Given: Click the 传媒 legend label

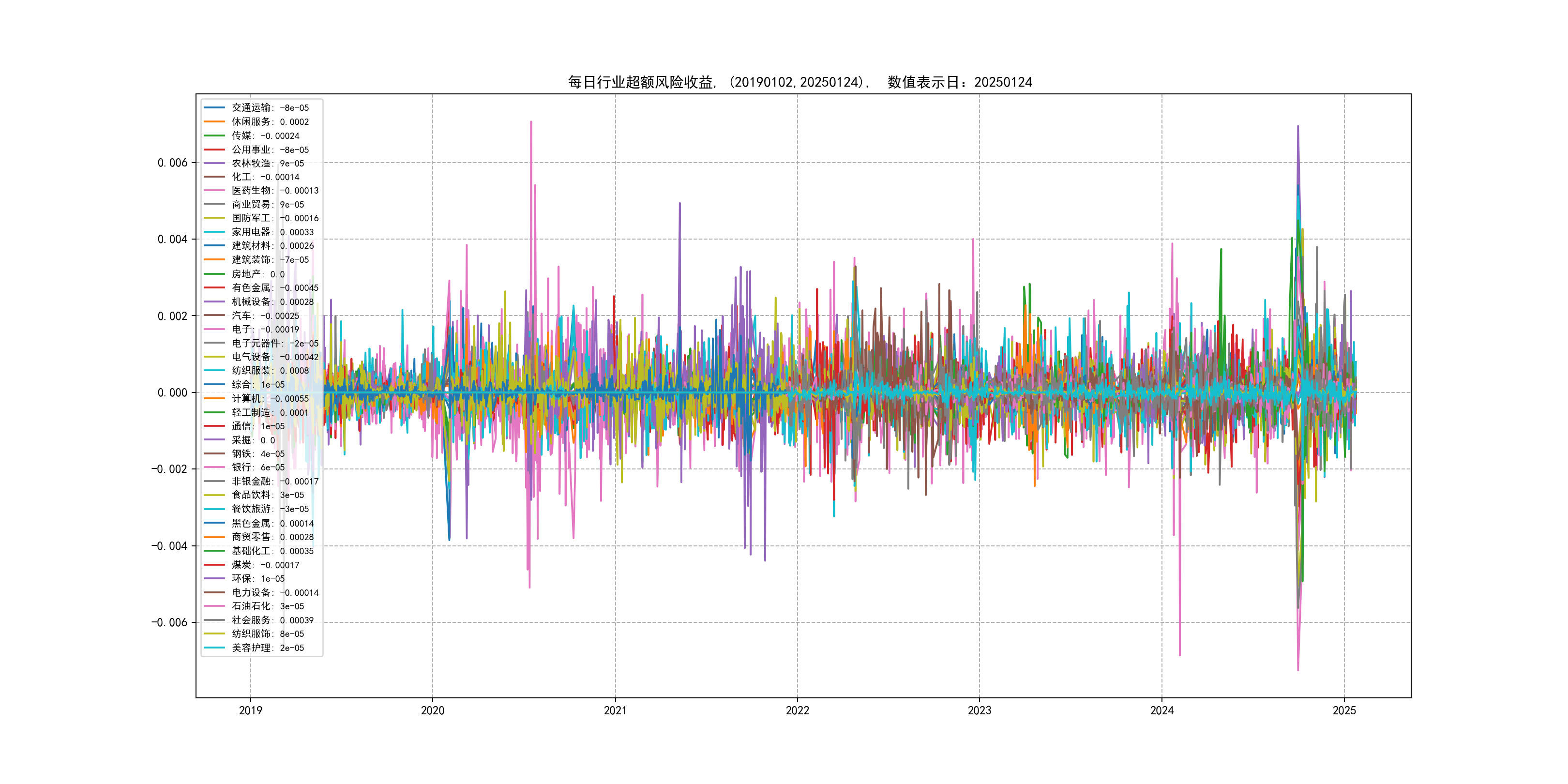Looking at the screenshot, I should tap(241, 136).
